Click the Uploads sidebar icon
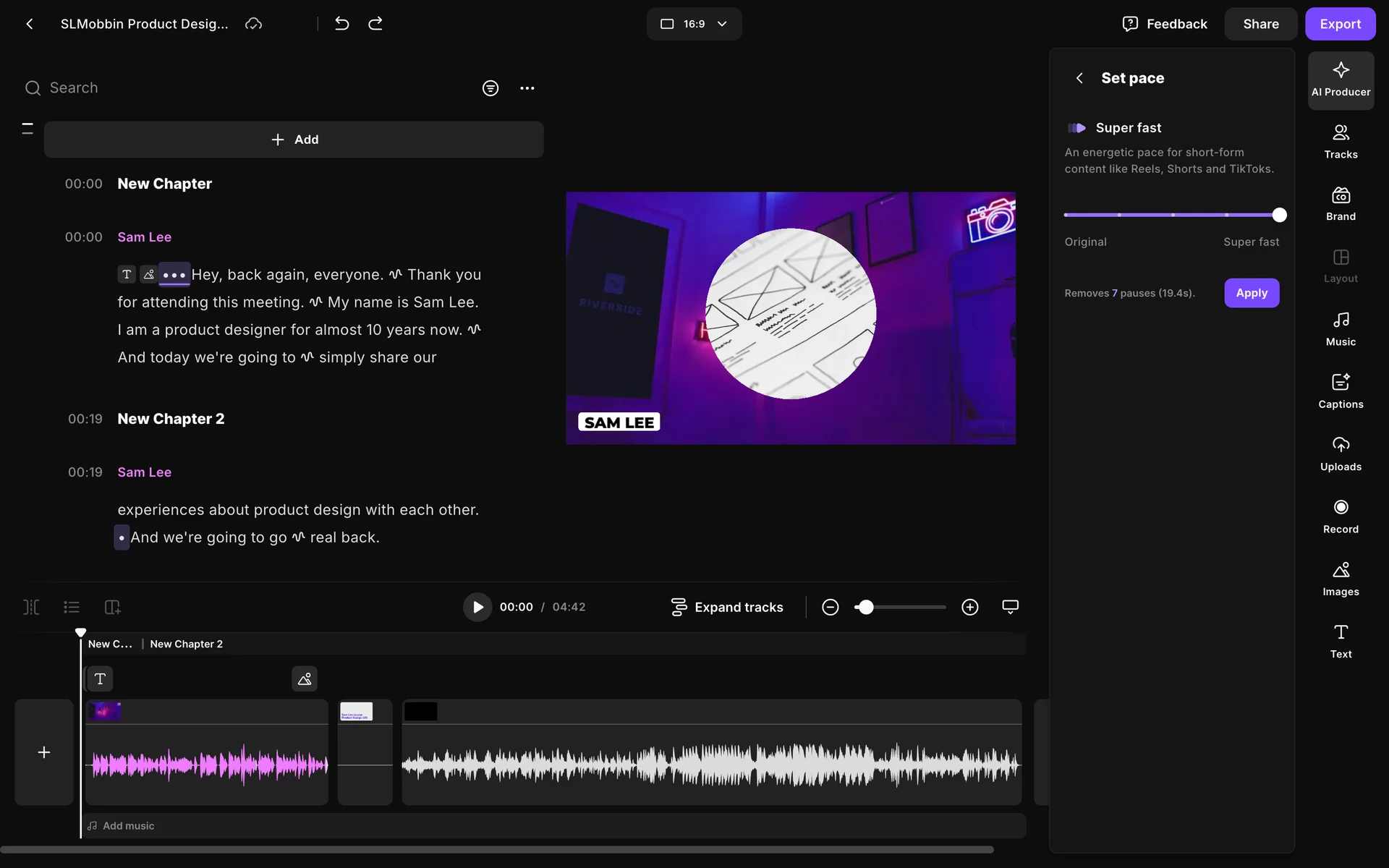 pyautogui.click(x=1341, y=454)
